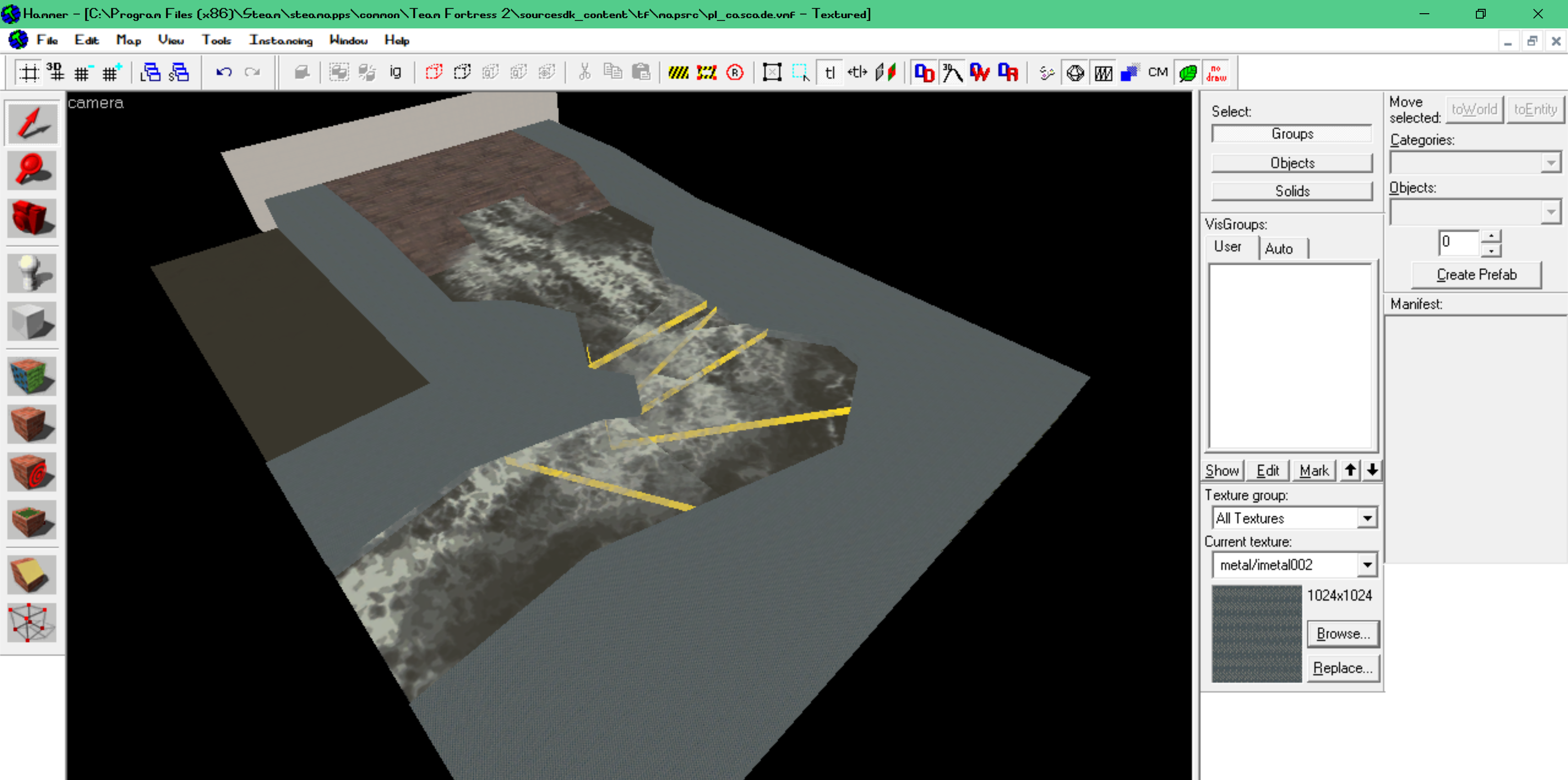Click the Solids select button
The height and width of the screenshot is (780, 1568).
tap(1292, 191)
